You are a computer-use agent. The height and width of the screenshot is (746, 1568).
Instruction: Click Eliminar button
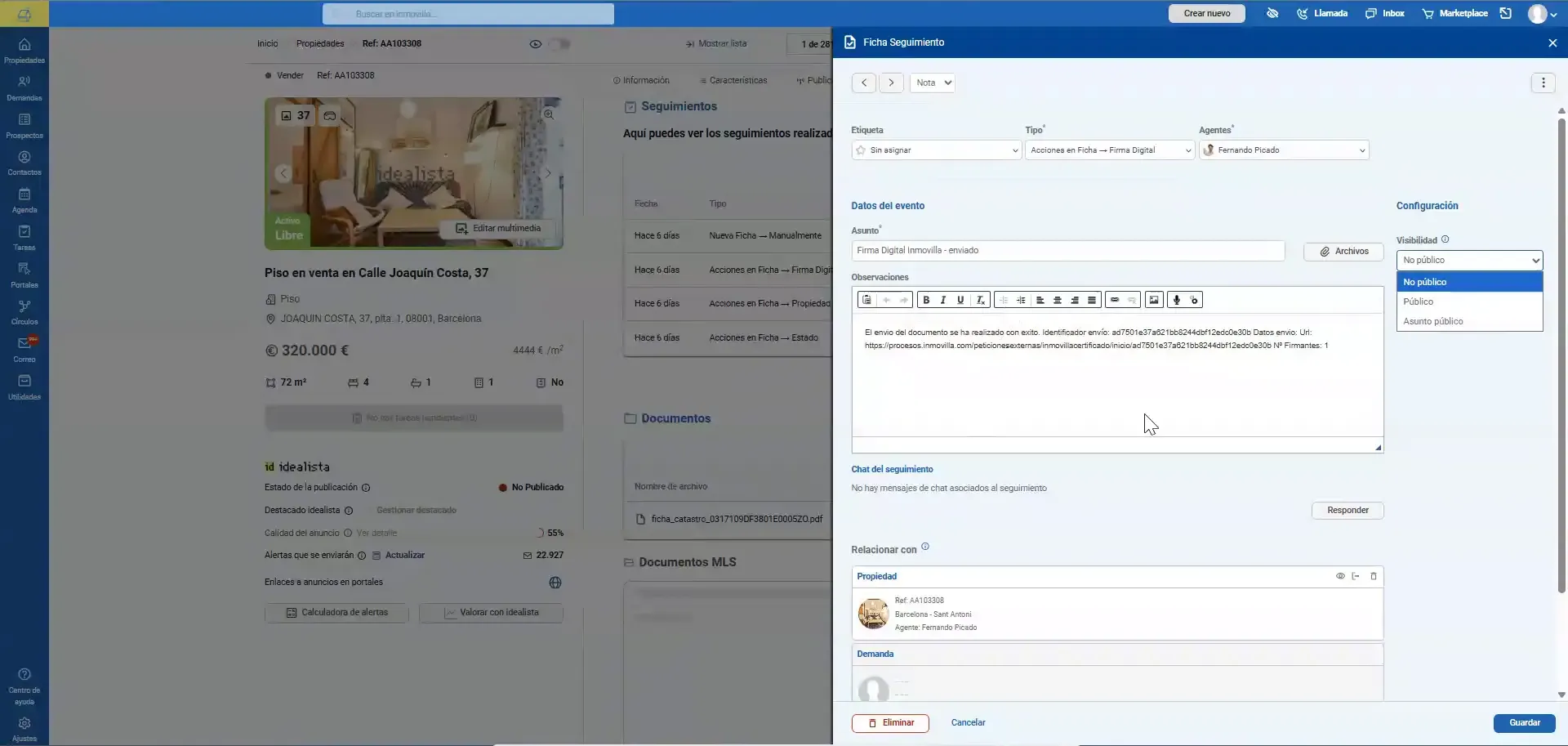pyautogui.click(x=890, y=723)
